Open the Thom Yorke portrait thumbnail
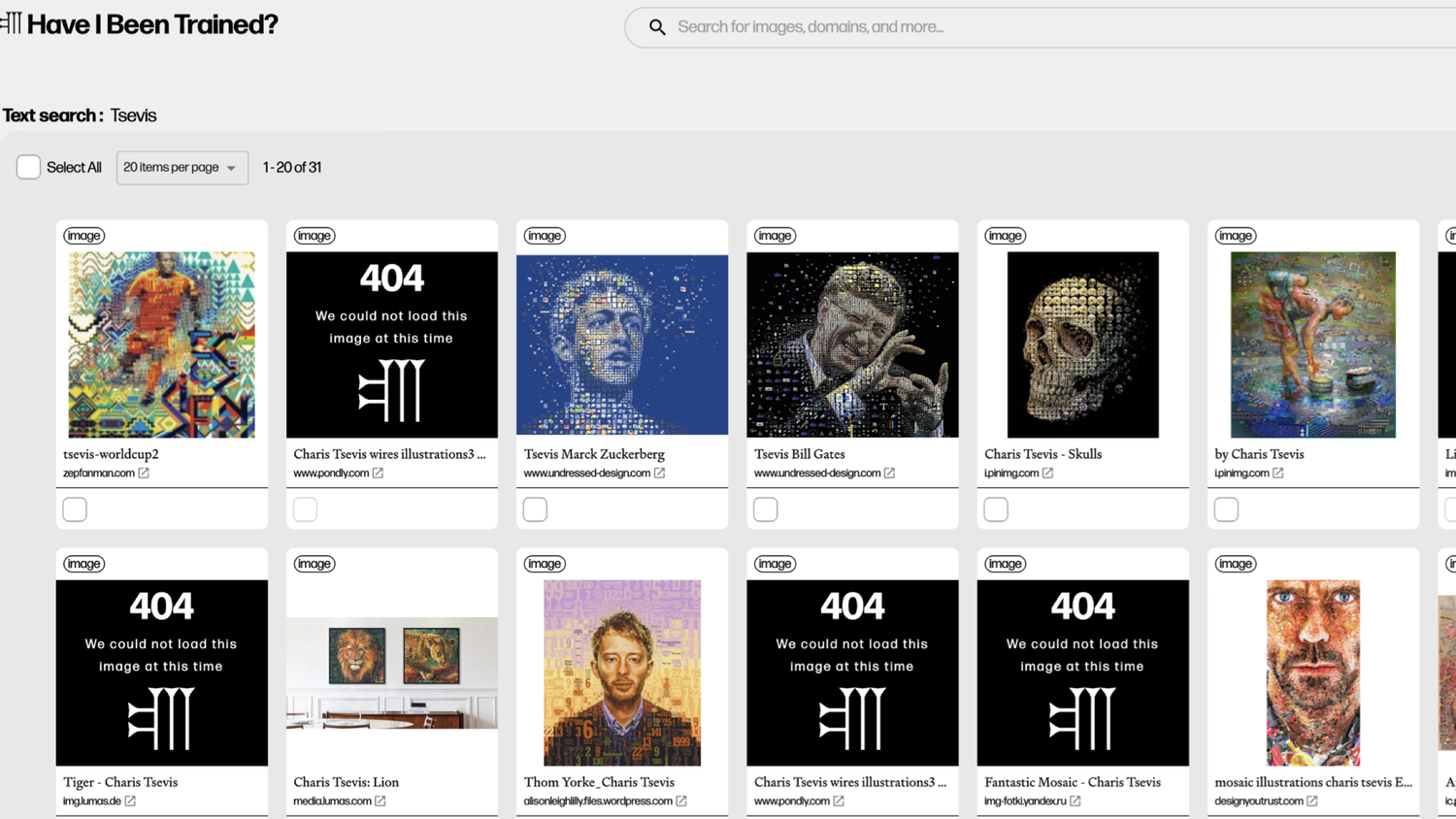The height and width of the screenshot is (819, 1456). tap(622, 672)
